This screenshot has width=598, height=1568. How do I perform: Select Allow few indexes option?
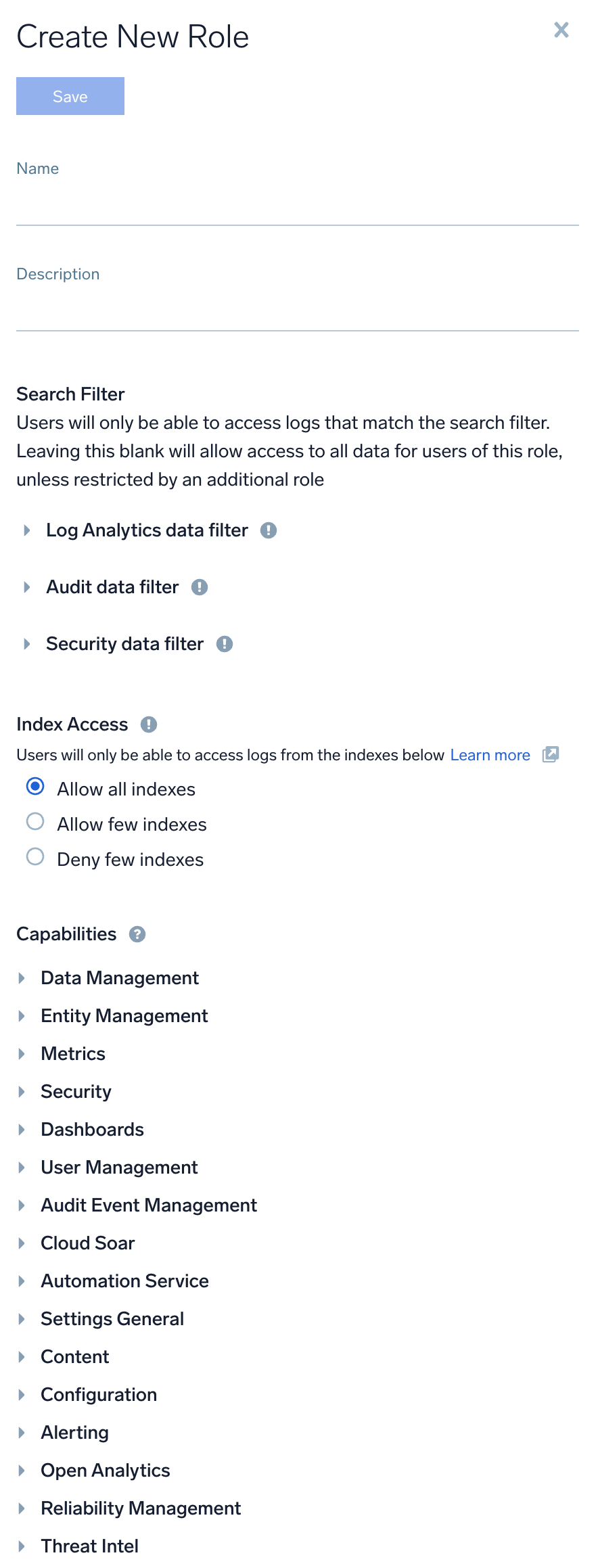[35, 822]
